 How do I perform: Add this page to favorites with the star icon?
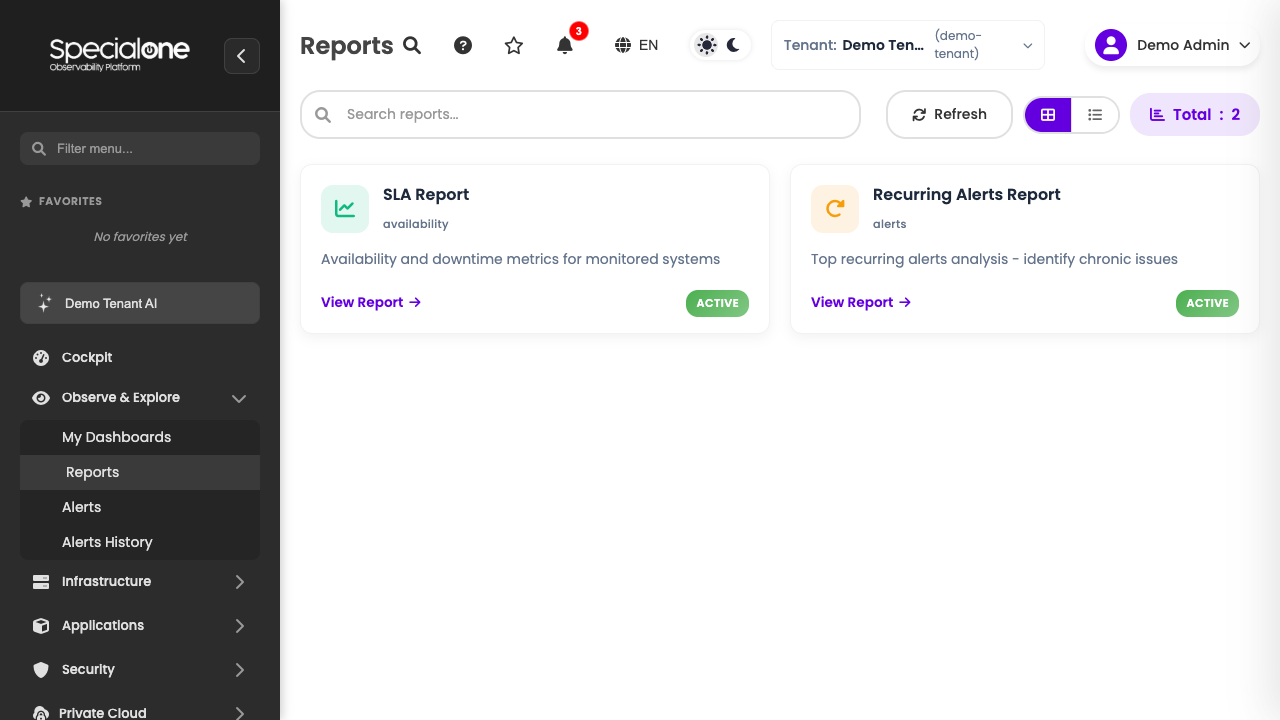[x=514, y=45]
